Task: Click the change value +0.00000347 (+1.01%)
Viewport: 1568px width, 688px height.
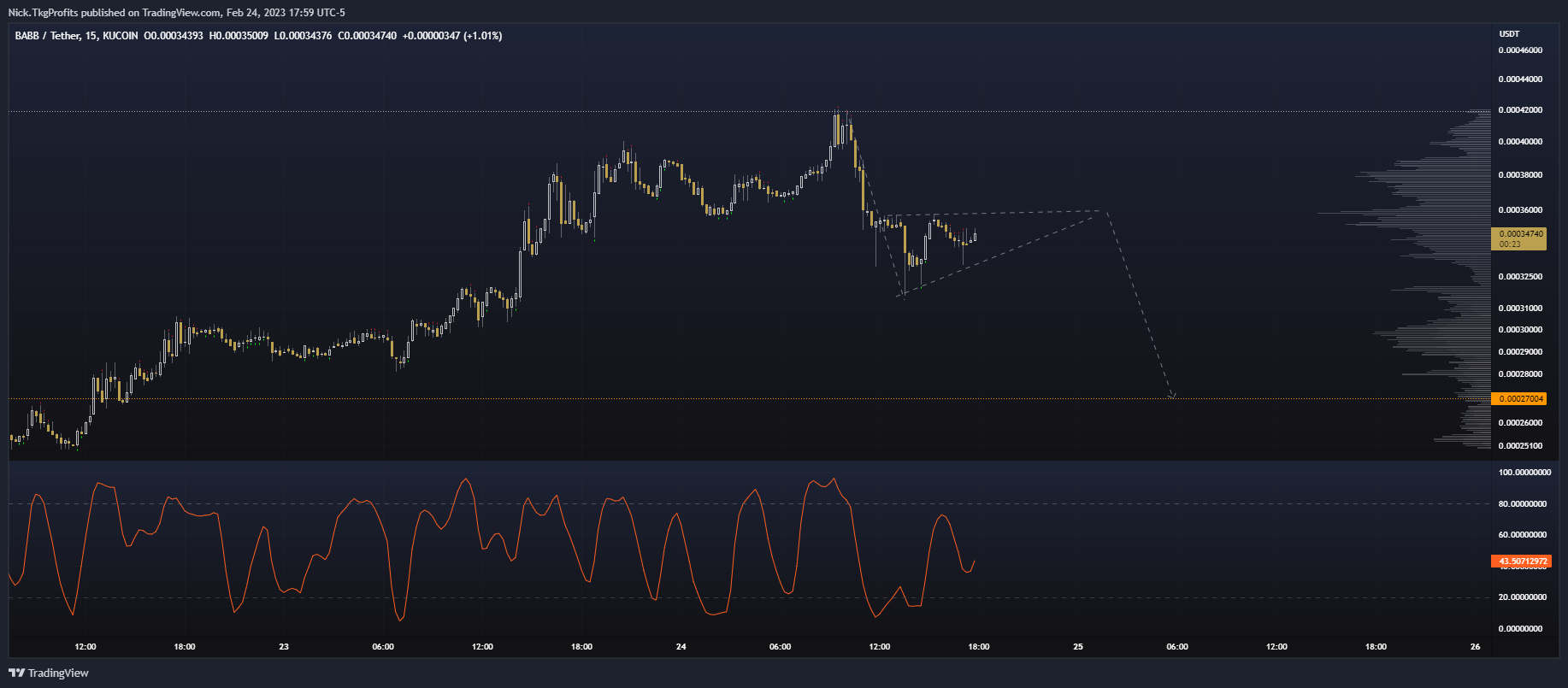Action: click(452, 36)
